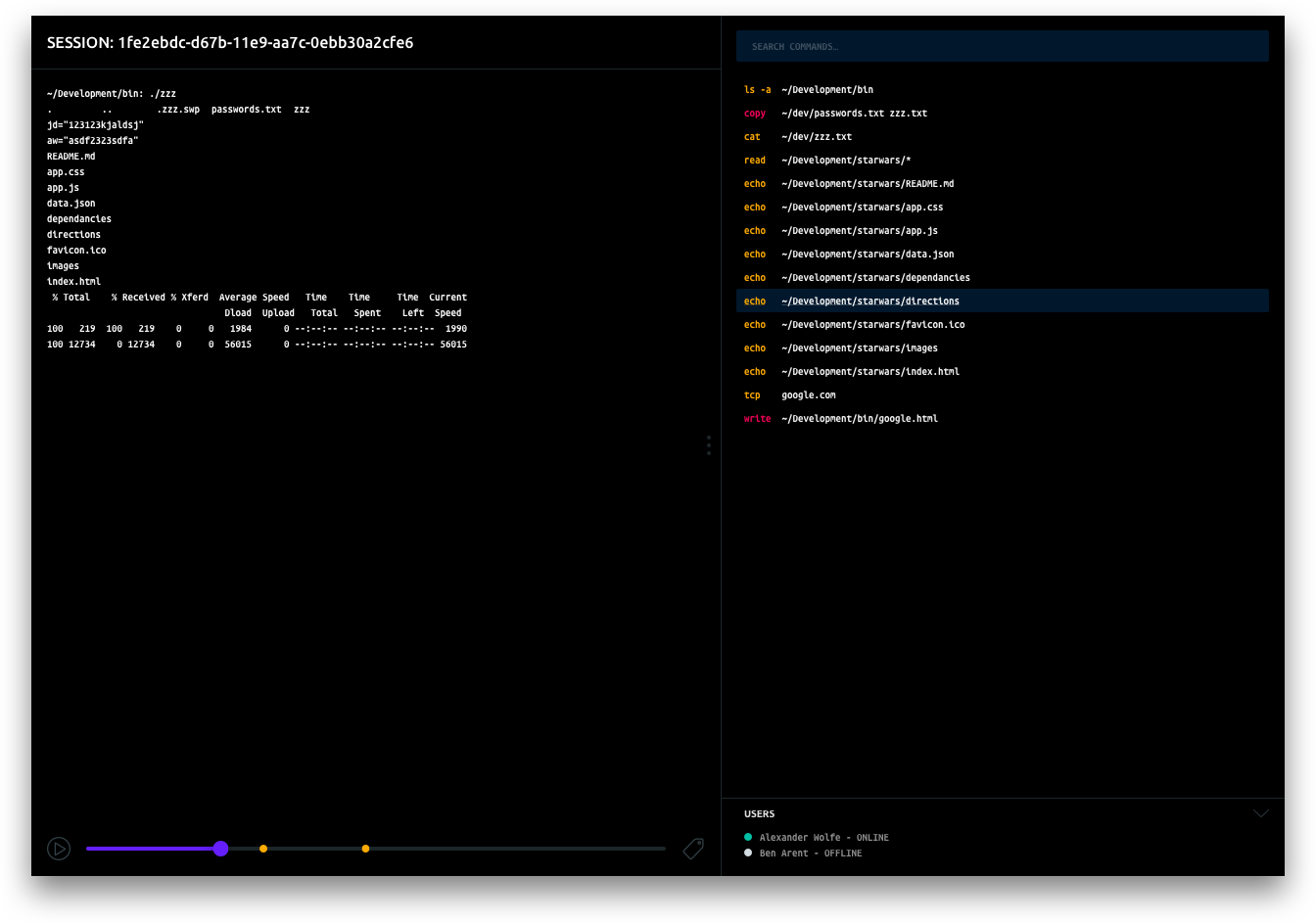Collapse the Users panel with the chevron
The height and width of the screenshot is (923, 1316).
click(1260, 813)
